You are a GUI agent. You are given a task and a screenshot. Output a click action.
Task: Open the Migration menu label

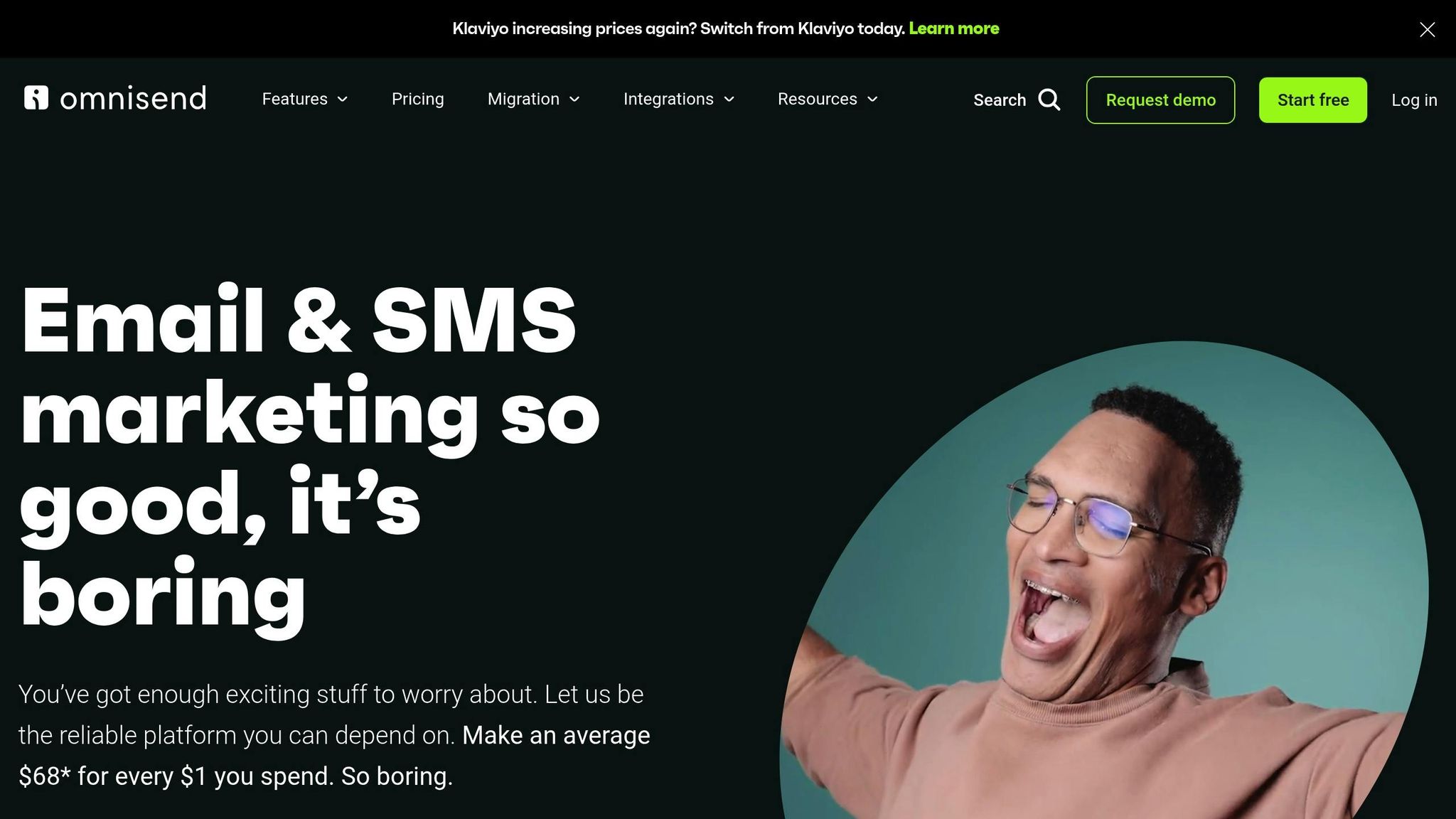click(523, 99)
